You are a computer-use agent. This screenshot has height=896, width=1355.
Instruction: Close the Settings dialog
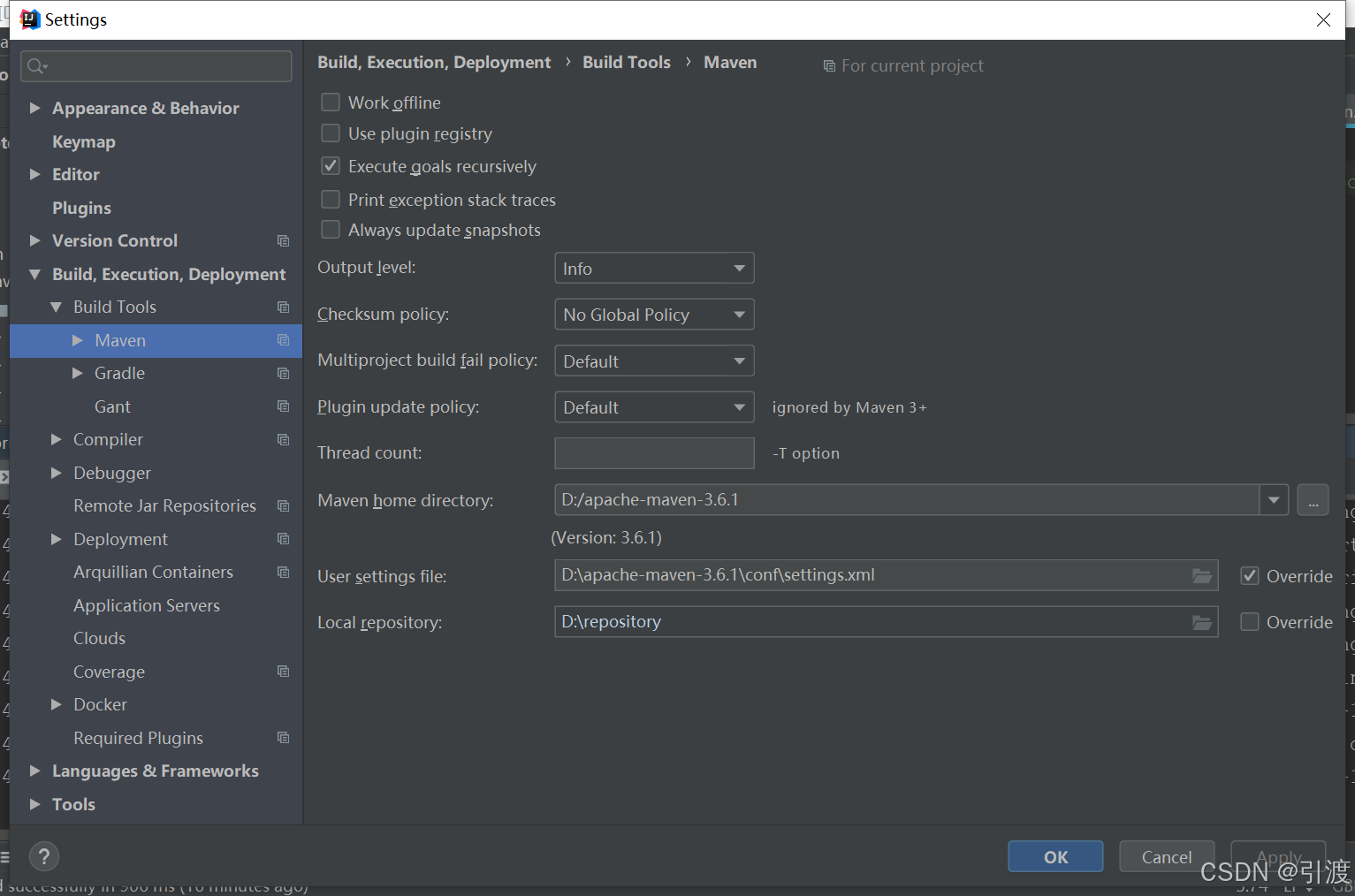(1323, 19)
